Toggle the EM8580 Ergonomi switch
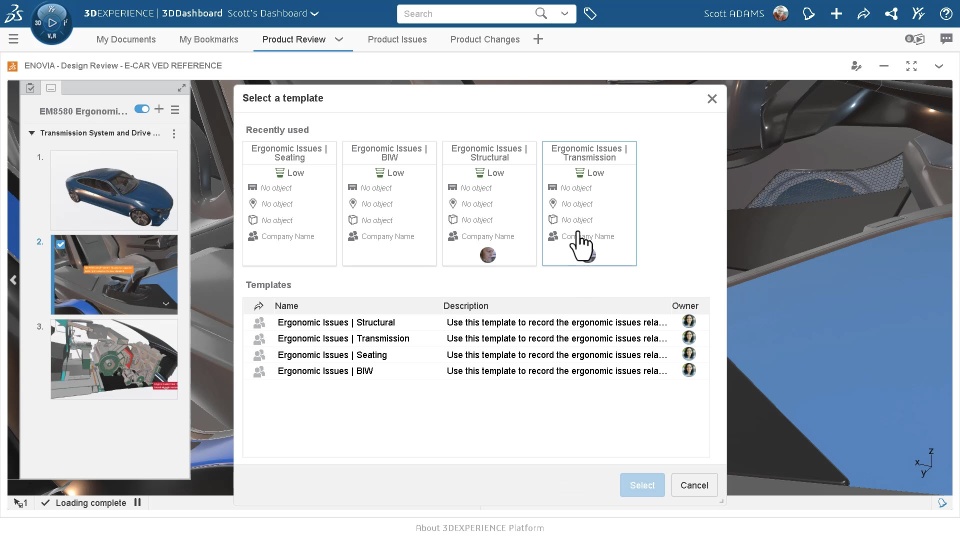960x540 pixels. (142, 109)
